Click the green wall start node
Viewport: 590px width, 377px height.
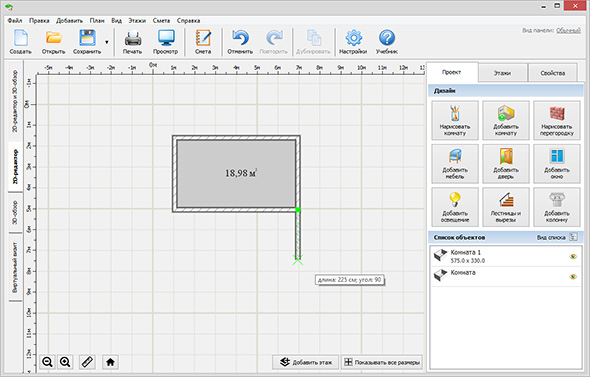(298, 210)
